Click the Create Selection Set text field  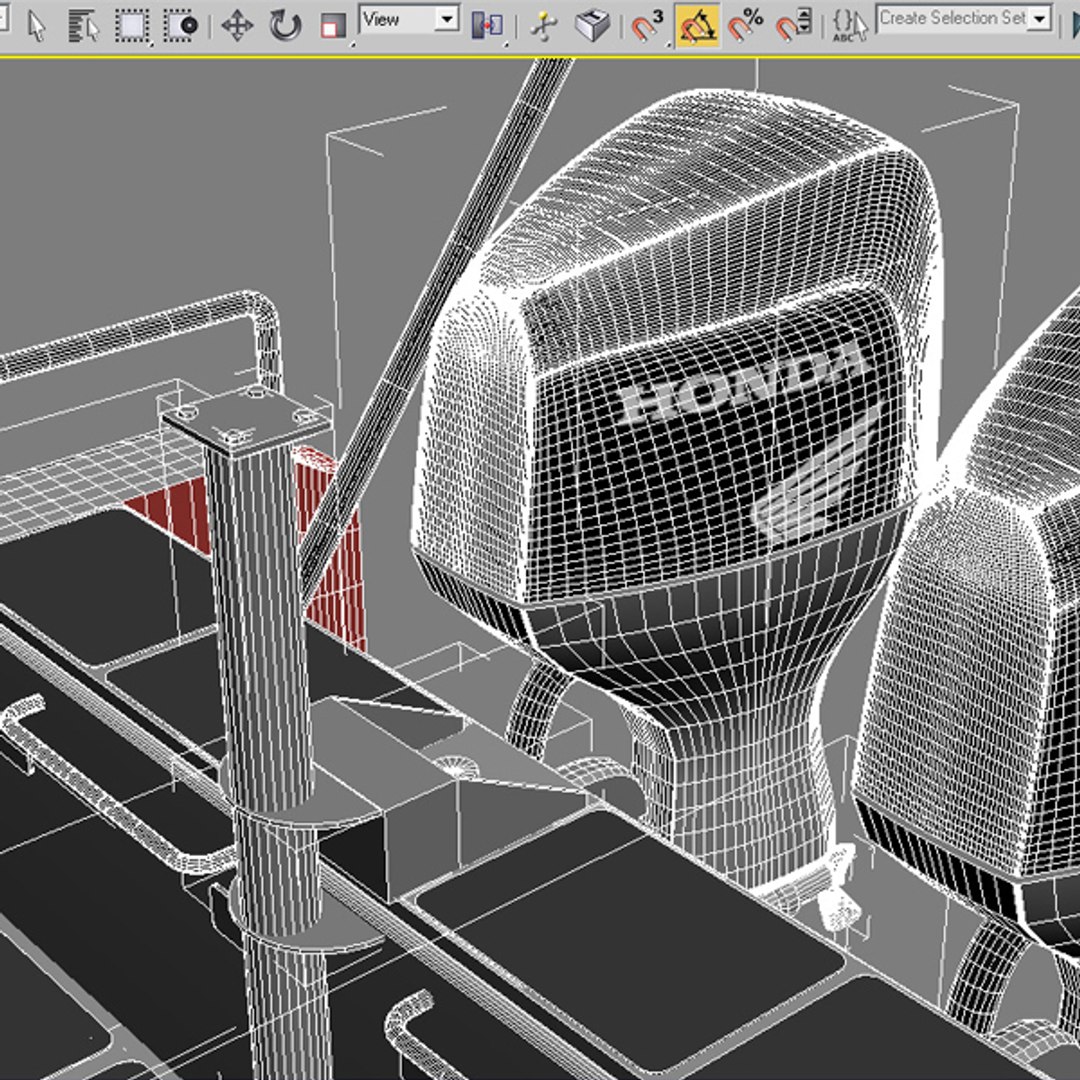950,18
